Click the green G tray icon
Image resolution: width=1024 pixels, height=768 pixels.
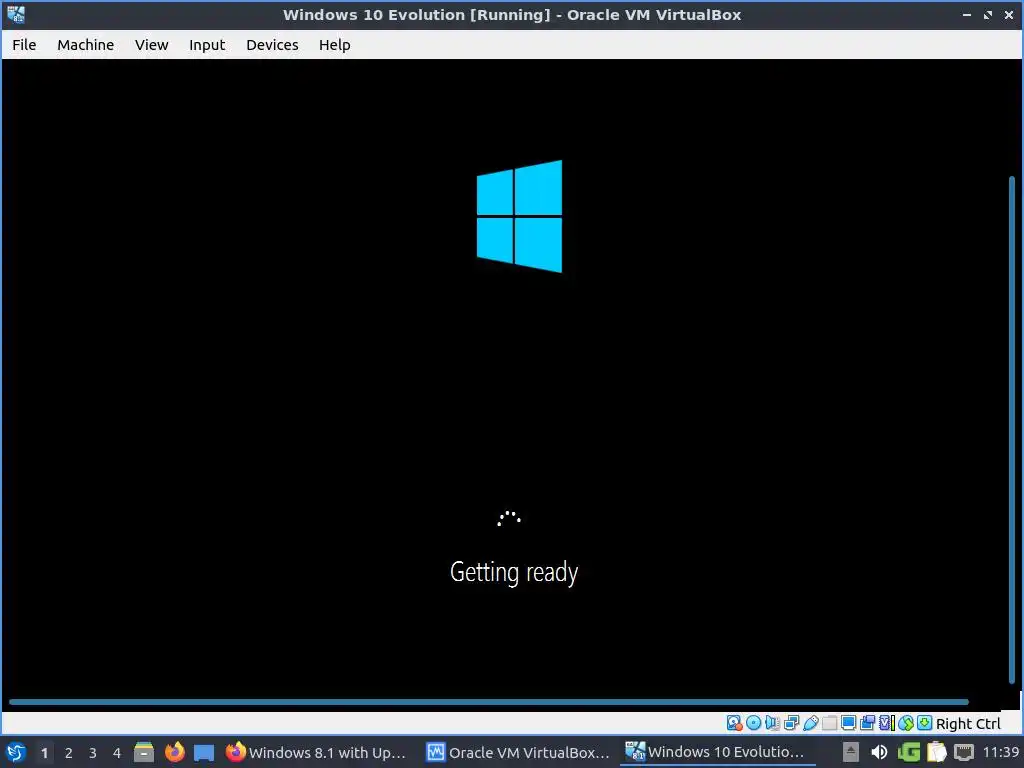908,752
